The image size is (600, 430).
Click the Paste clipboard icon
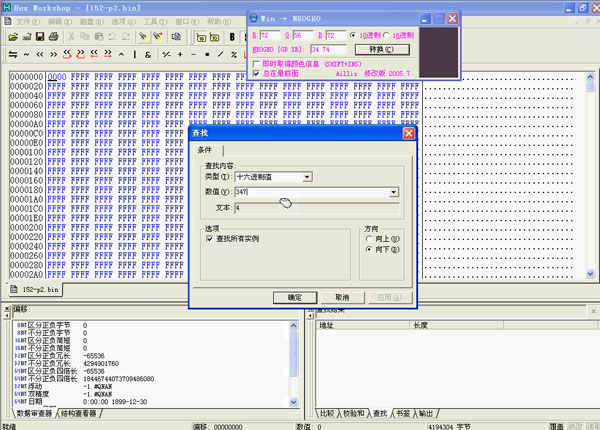click(x=99, y=37)
